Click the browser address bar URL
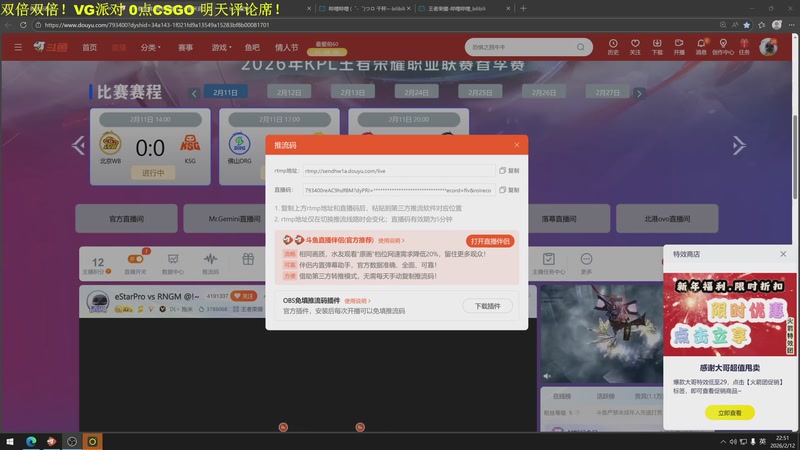 [x=157, y=24]
